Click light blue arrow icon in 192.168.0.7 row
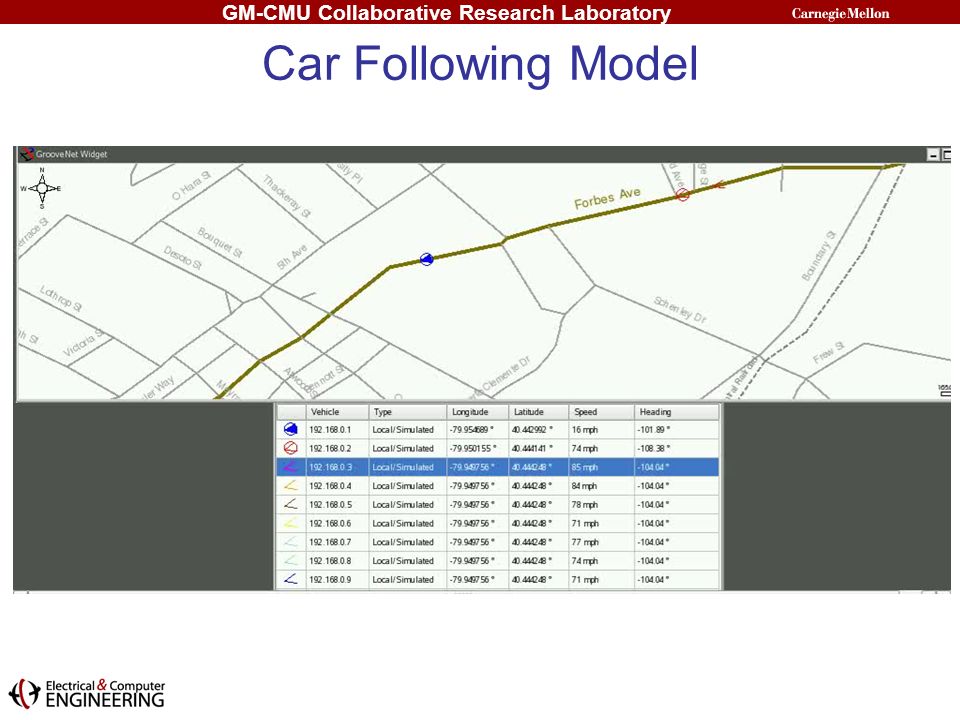The width and height of the screenshot is (960, 720). click(291, 542)
